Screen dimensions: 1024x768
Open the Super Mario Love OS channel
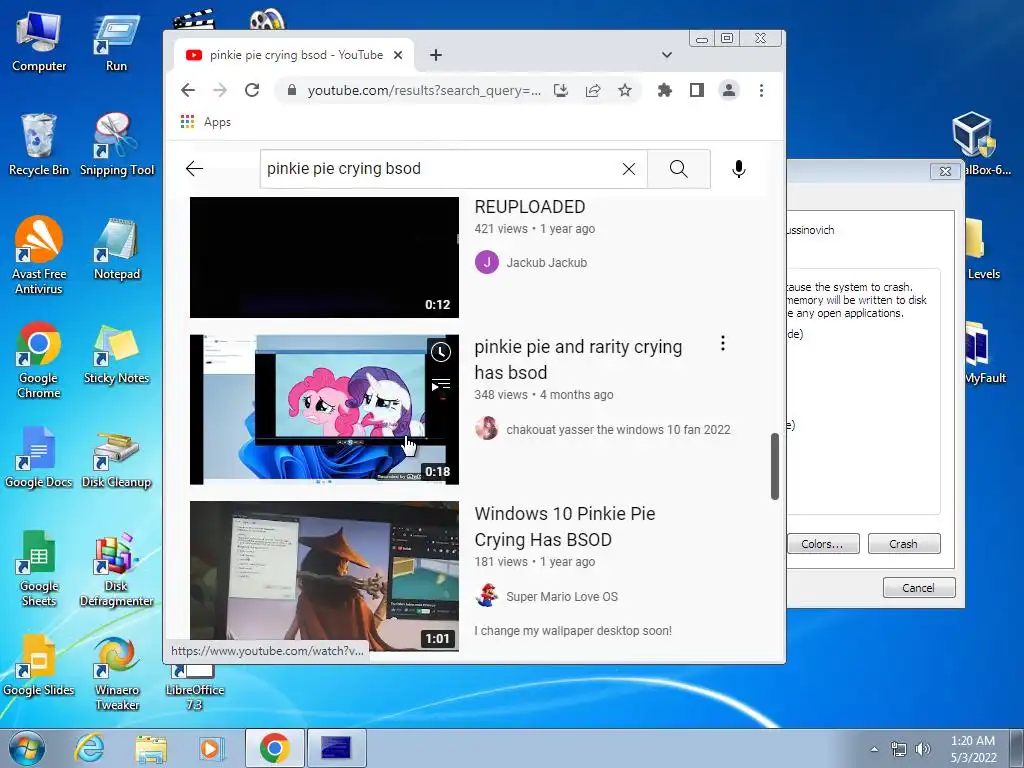(x=562, y=597)
